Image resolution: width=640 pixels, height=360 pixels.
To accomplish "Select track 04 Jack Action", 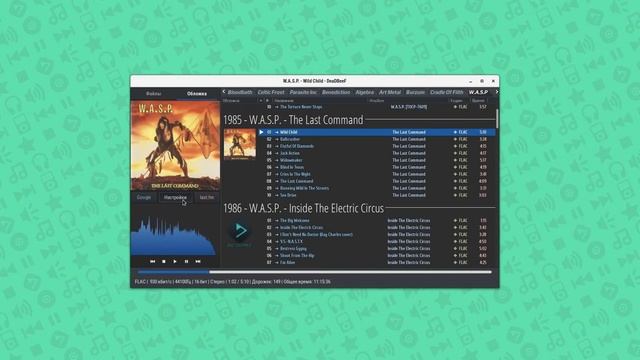I will (x=377, y=153).
